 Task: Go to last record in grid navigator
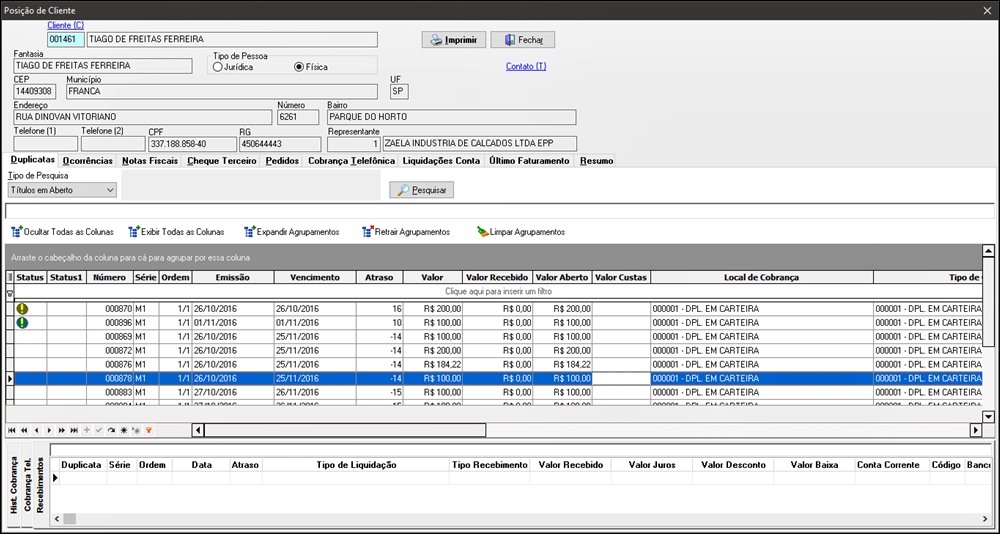[x=74, y=430]
